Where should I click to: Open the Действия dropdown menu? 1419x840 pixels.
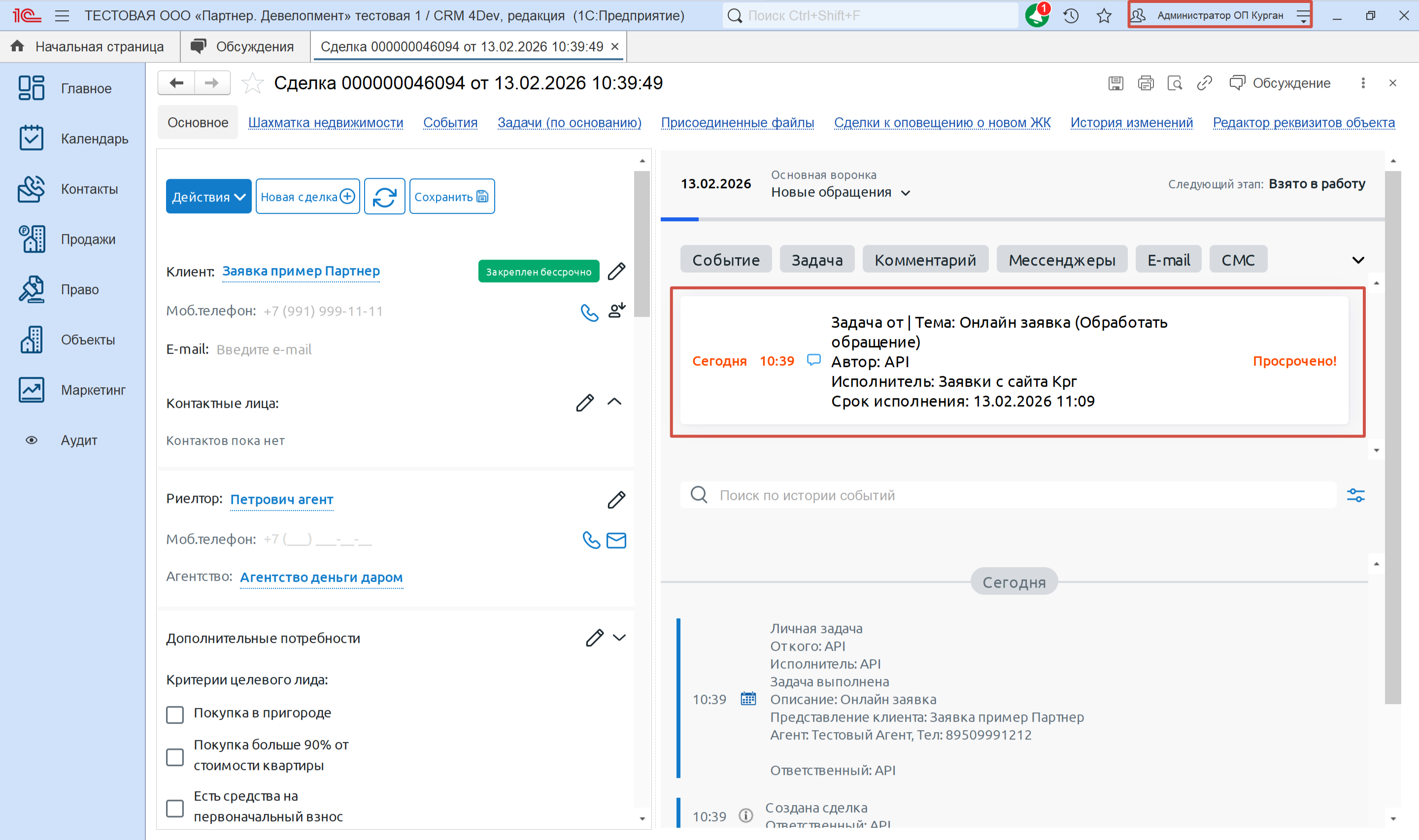[208, 197]
